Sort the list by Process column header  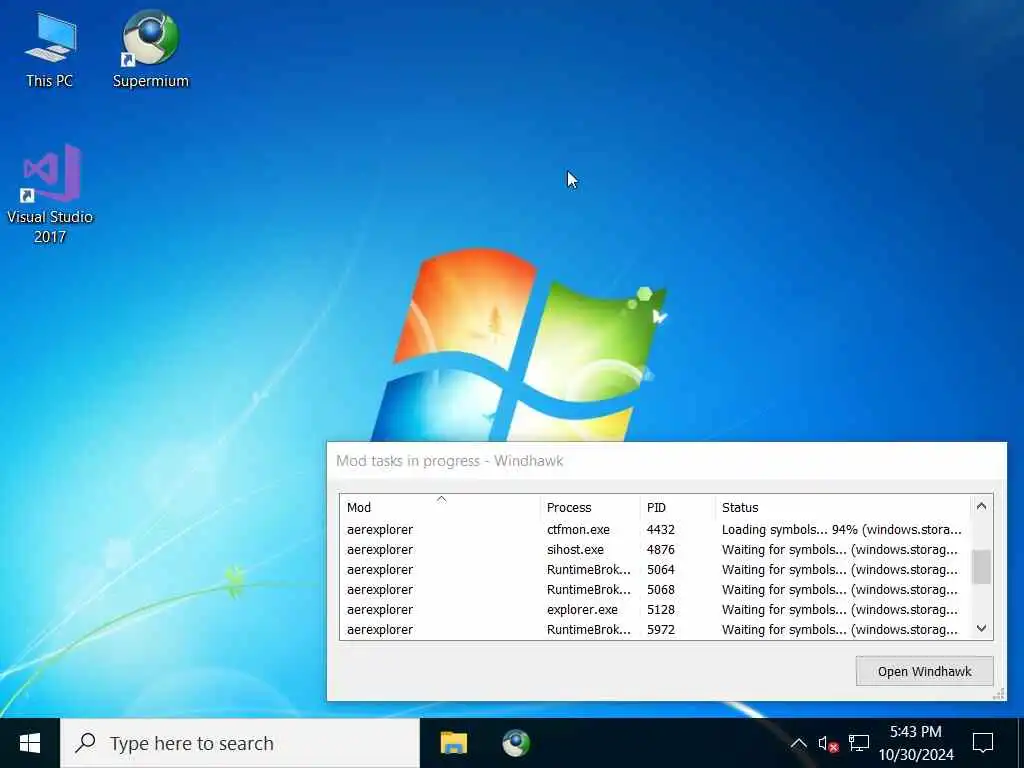(590, 507)
